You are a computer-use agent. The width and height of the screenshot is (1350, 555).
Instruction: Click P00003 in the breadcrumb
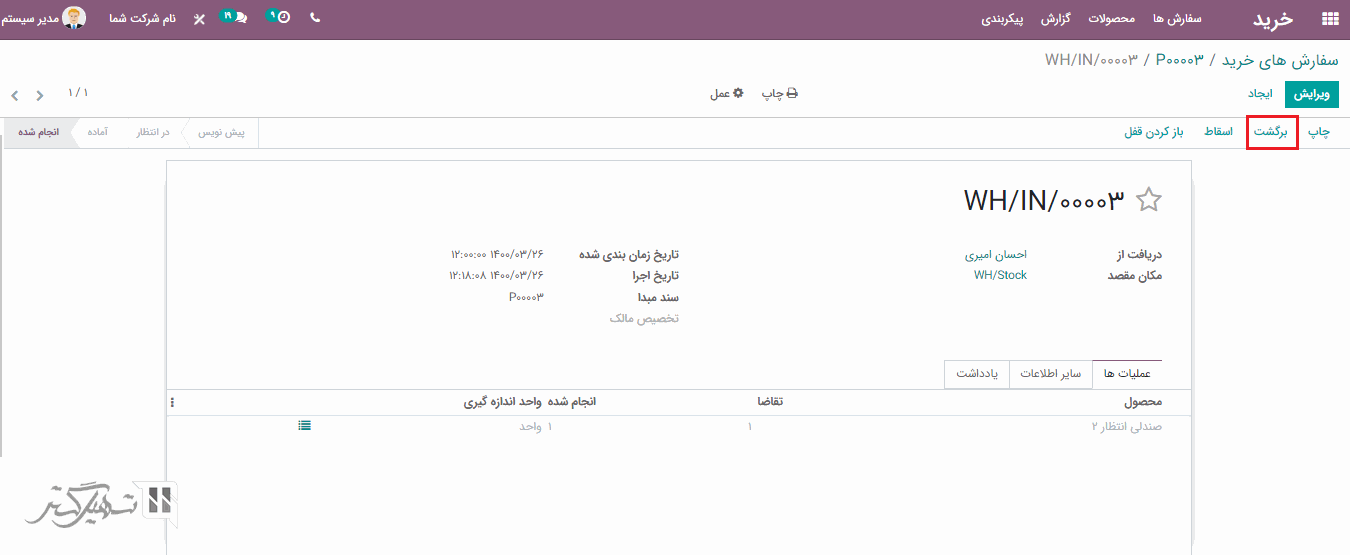pyautogui.click(x=1179, y=60)
